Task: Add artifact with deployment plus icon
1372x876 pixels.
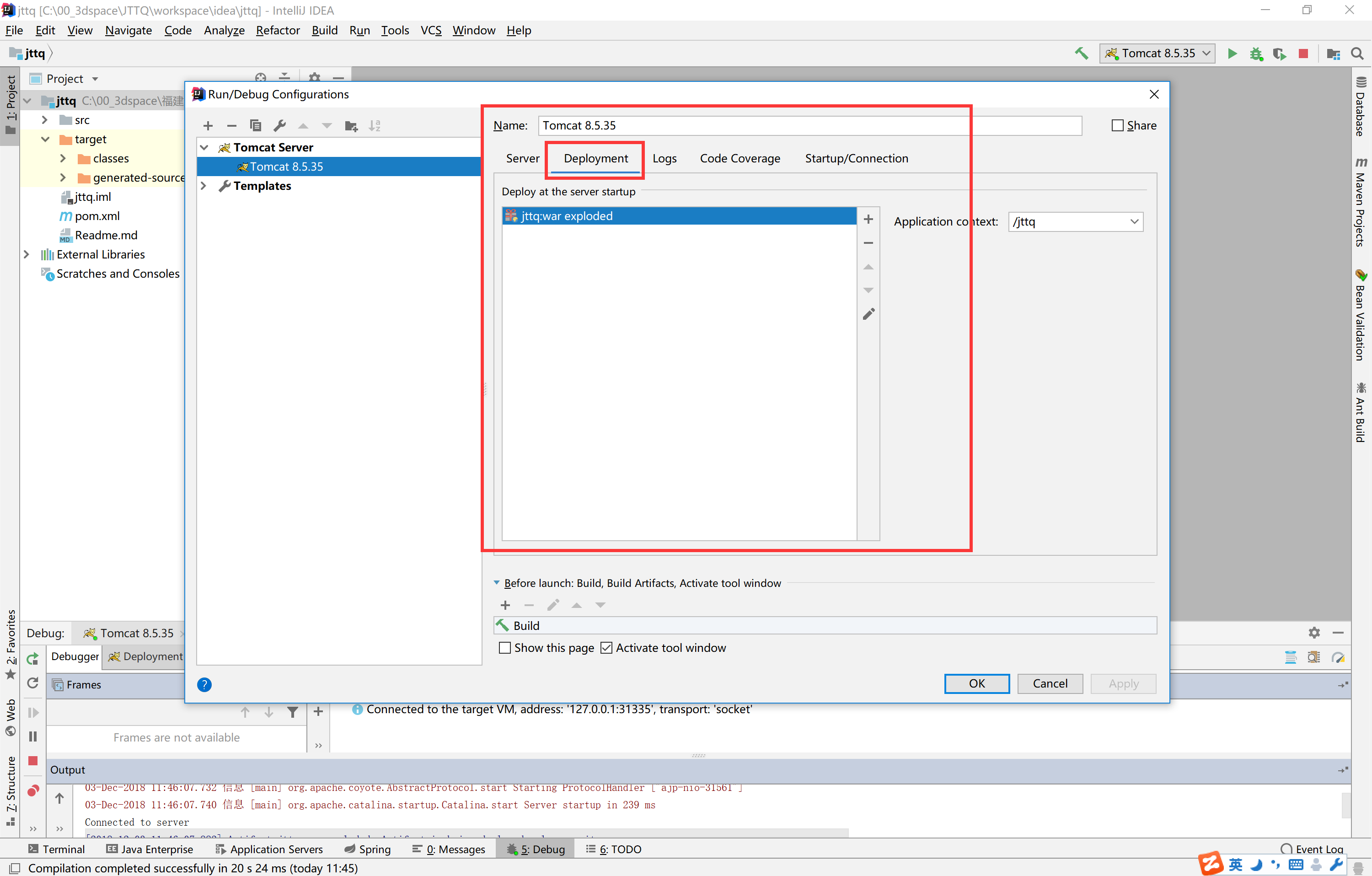Action: (868, 220)
